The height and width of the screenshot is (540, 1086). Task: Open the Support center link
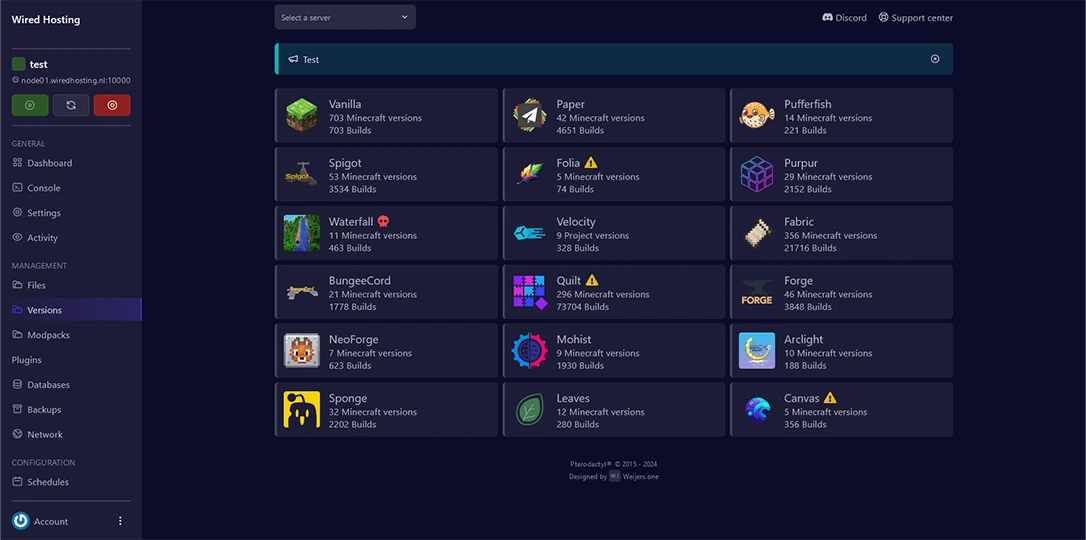point(916,17)
